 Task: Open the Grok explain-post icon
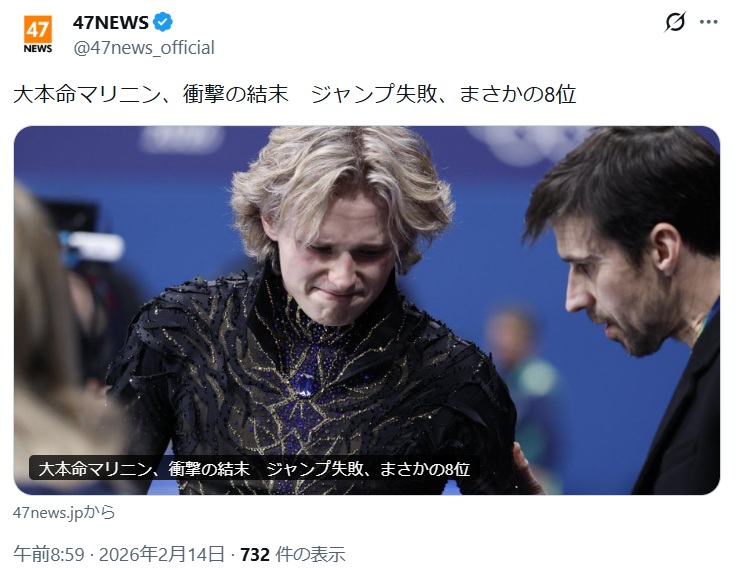tap(675, 22)
